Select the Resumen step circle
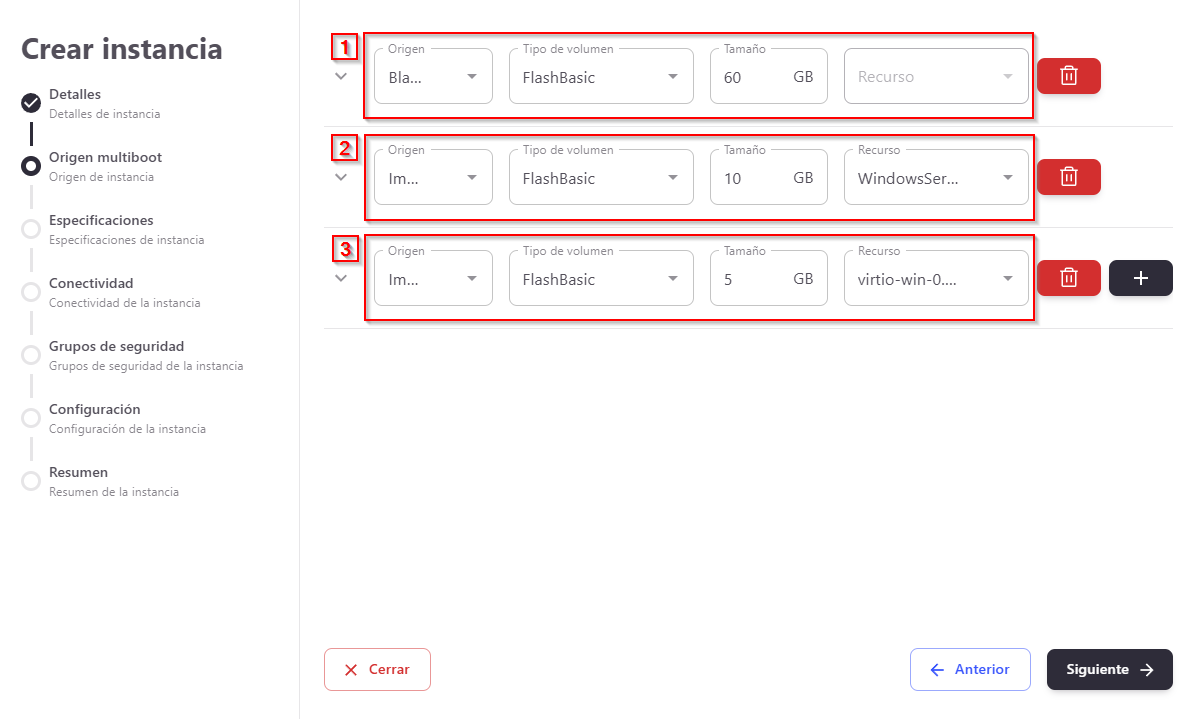 pyautogui.click(x=31, y=480)
